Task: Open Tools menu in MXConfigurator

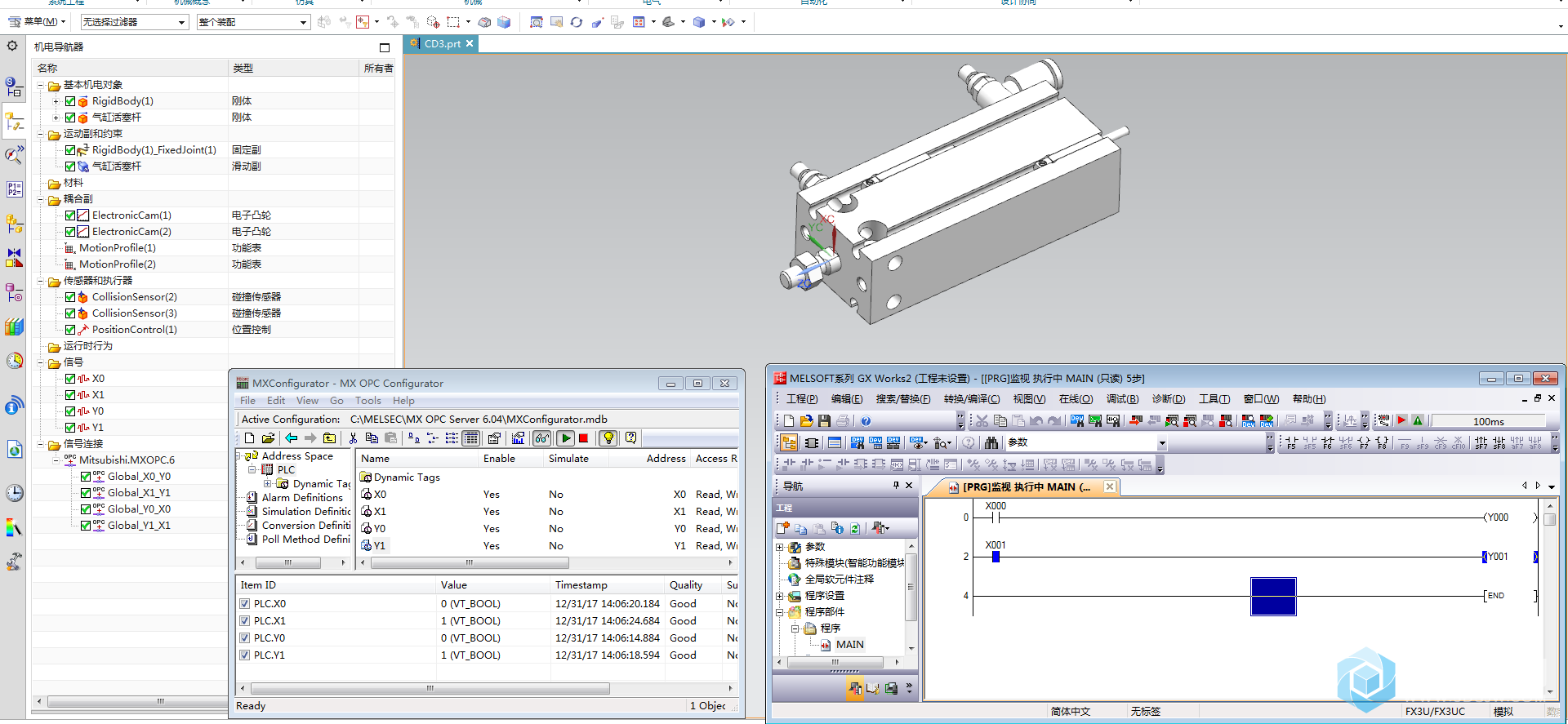Action: coord(367,401)
